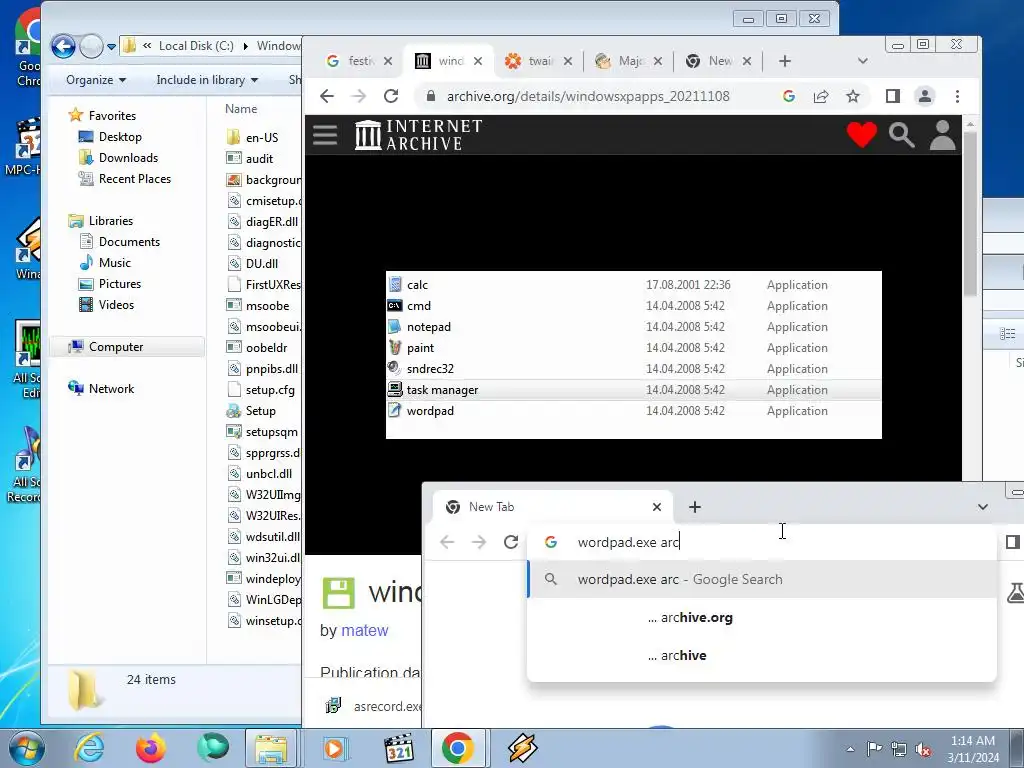Select 'wordpad.exe arc - Google Search' suggestion
This screenshot has height=768, width=1024.
(x=761, y=579)
